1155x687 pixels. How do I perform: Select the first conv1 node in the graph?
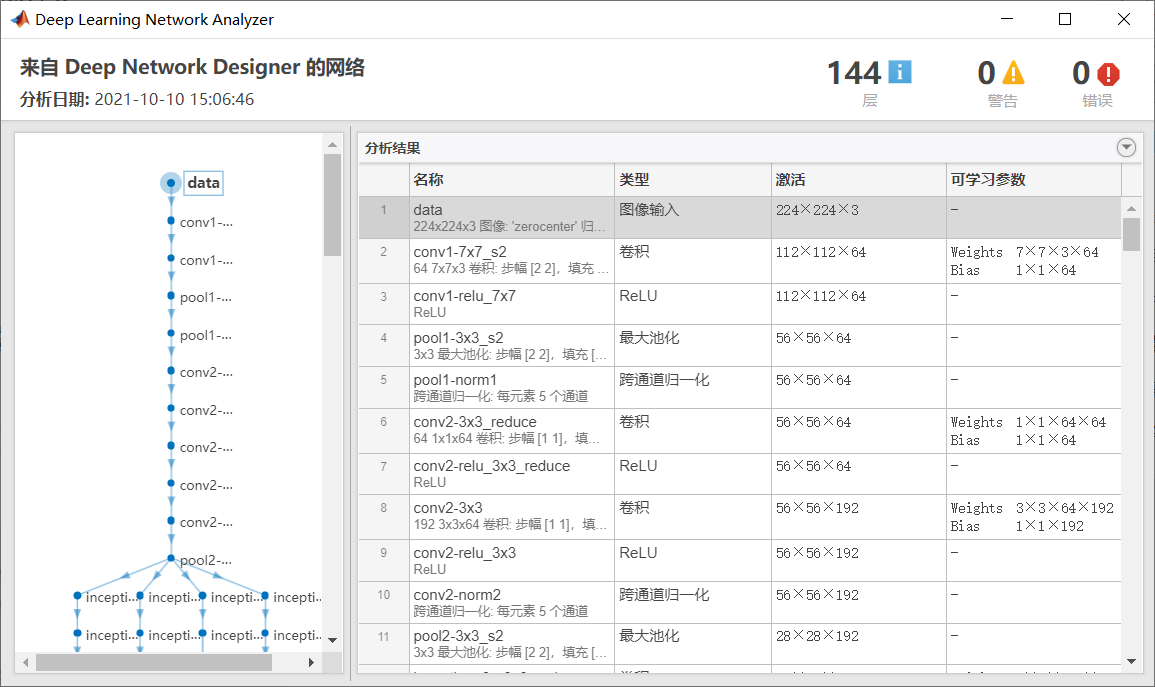click(171, 221)
